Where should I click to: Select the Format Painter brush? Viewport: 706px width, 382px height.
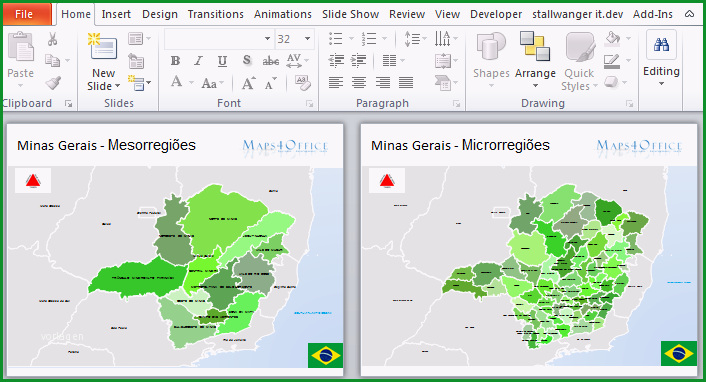pyautogui.click(x=53, y=82)
